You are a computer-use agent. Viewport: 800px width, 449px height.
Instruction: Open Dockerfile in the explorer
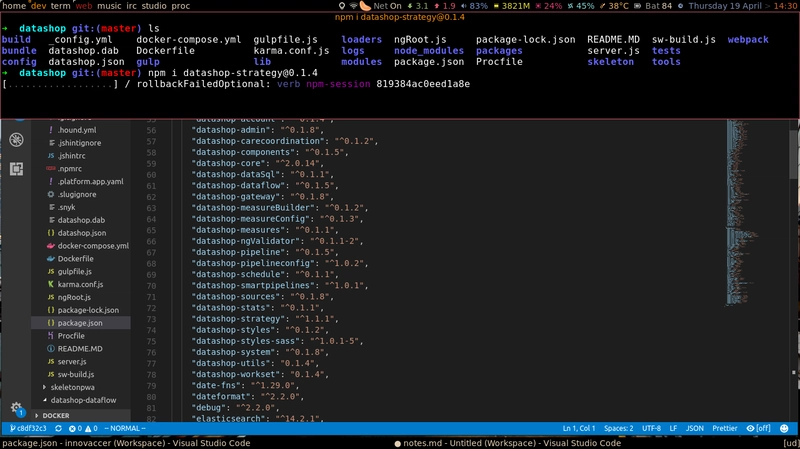click(76, 259)
